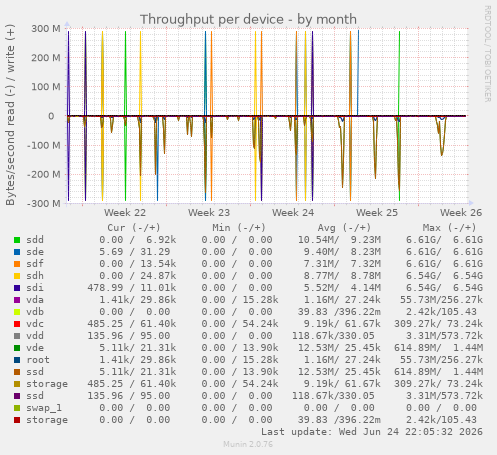Click the swap_1 Avg value 0.00 / 0.00

click(x=339, y=408)
